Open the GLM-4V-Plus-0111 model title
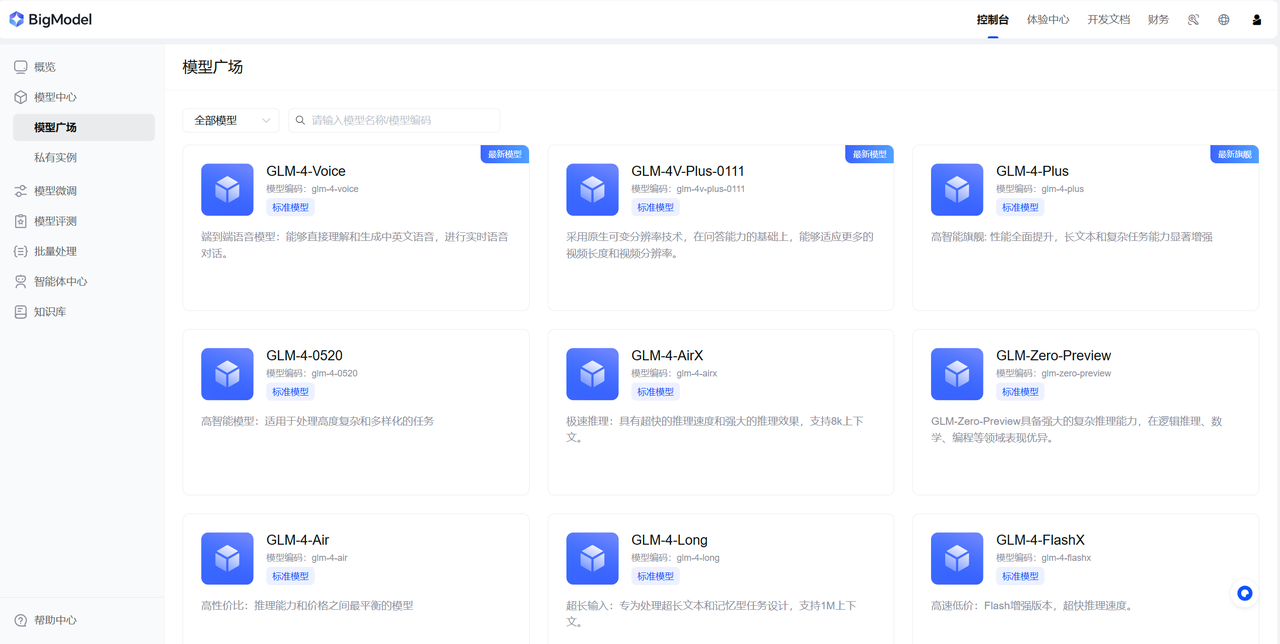The image size is (1280, 644). click(x=688, y=171)
